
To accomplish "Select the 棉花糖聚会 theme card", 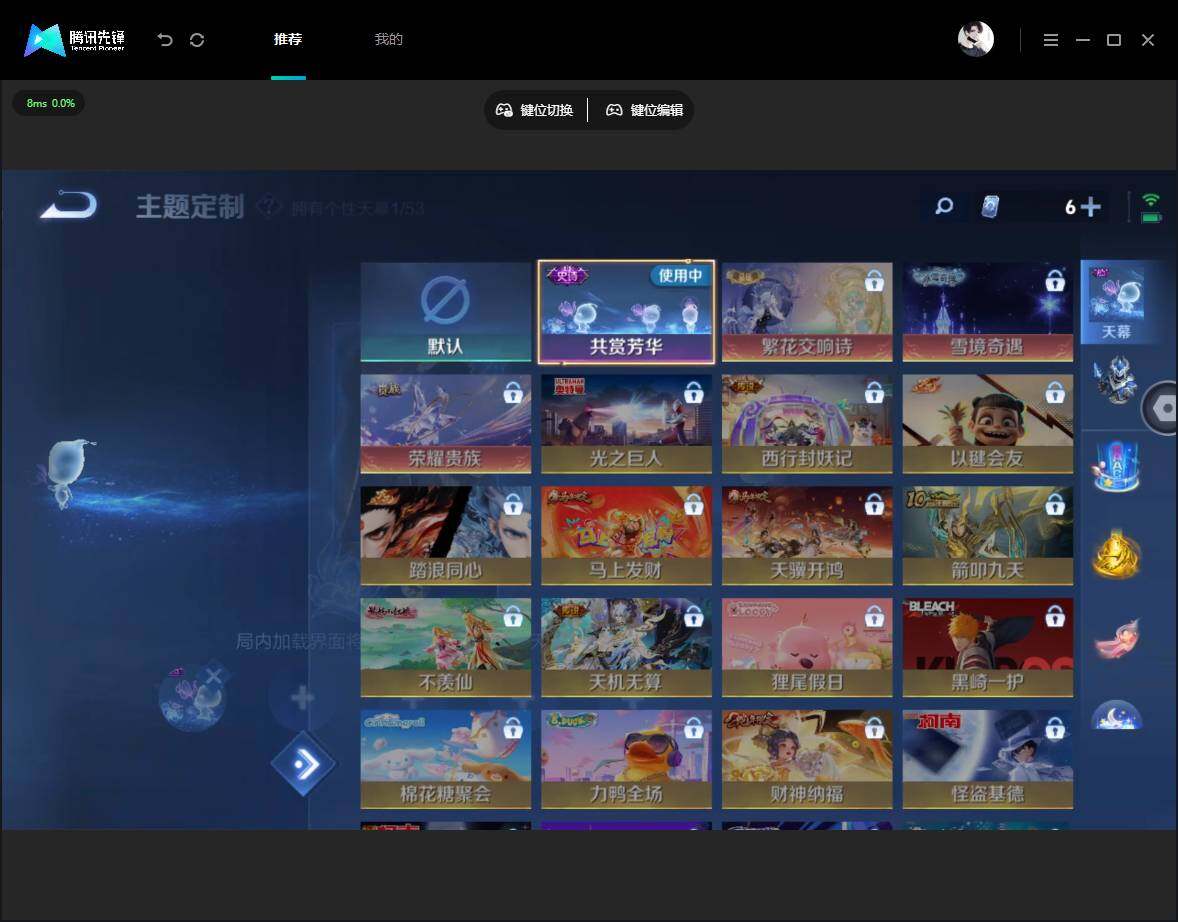I will 446,759.
